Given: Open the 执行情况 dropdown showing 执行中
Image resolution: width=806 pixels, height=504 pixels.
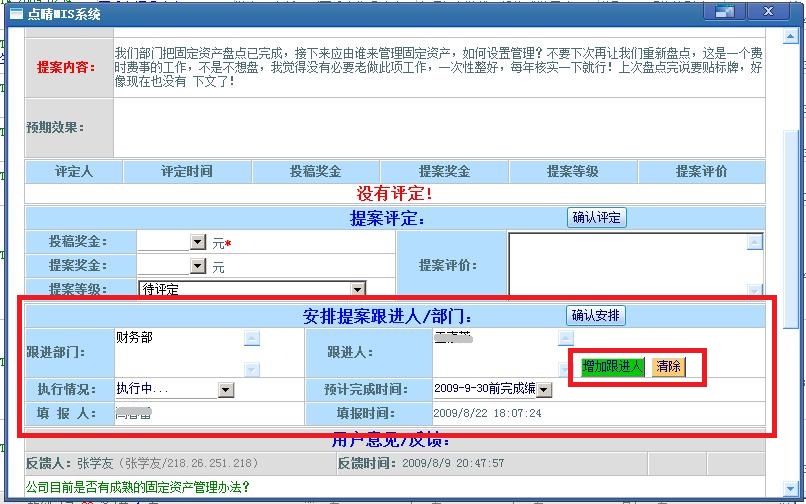Looking at the screenshot, I should 225,389.
